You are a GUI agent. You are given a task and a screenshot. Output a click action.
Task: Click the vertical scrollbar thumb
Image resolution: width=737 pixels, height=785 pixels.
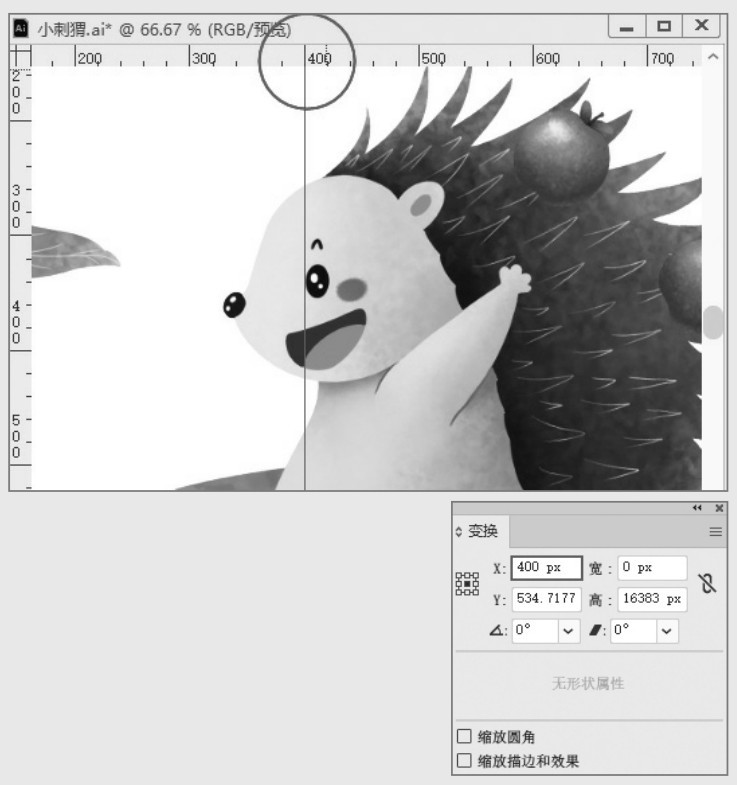click(x=713, y=322)
